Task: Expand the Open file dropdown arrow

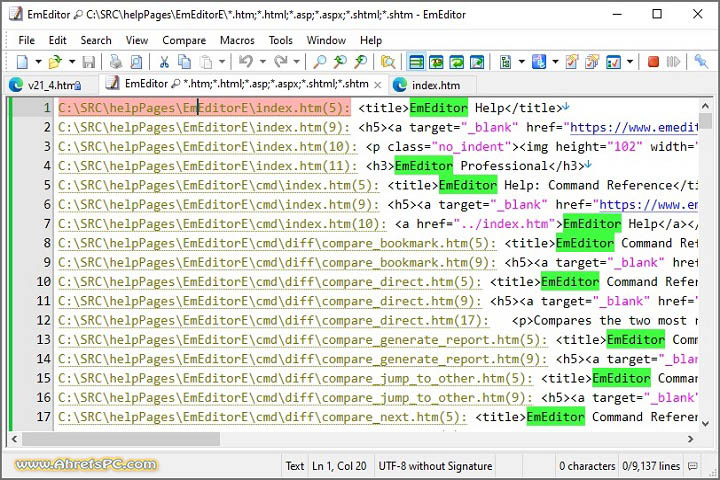Action: click(72, 62)
